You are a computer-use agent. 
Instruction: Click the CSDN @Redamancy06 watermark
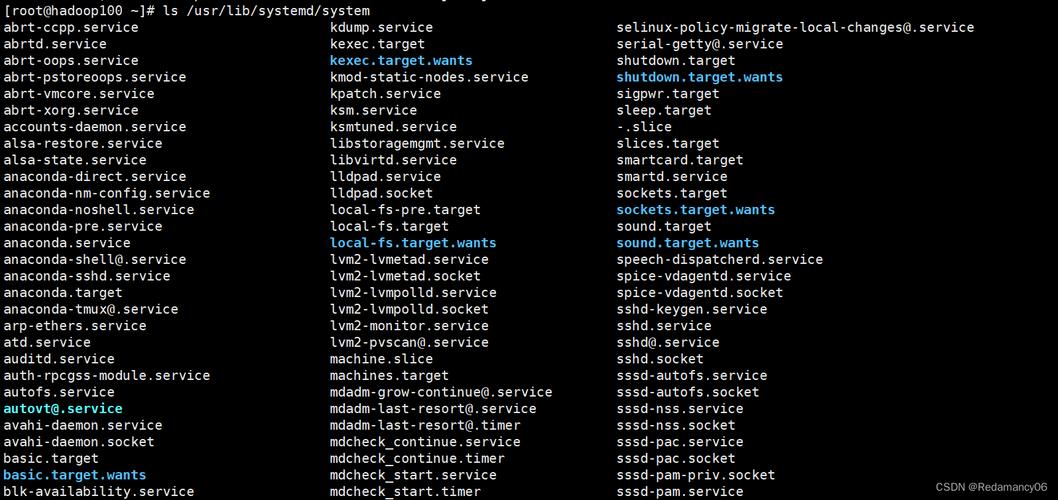(991, 487)
